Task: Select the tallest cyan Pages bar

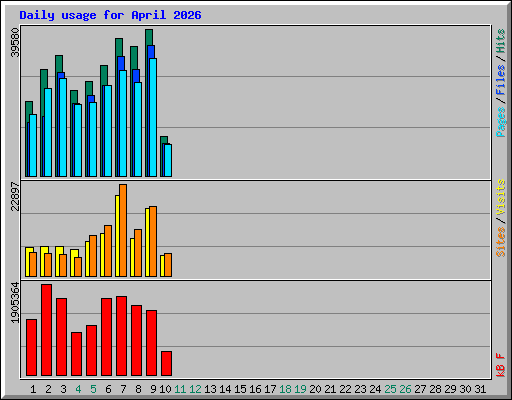Action: 153,117
